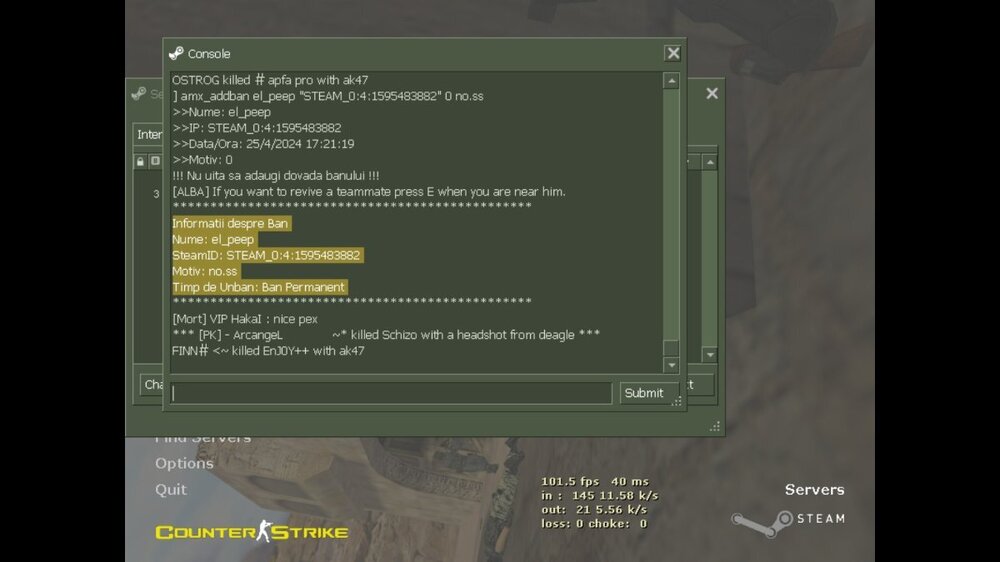Click the Console window resize grip
This screenshot has width=1000, height=562.
pyautogui.click(x=677, y=402)
